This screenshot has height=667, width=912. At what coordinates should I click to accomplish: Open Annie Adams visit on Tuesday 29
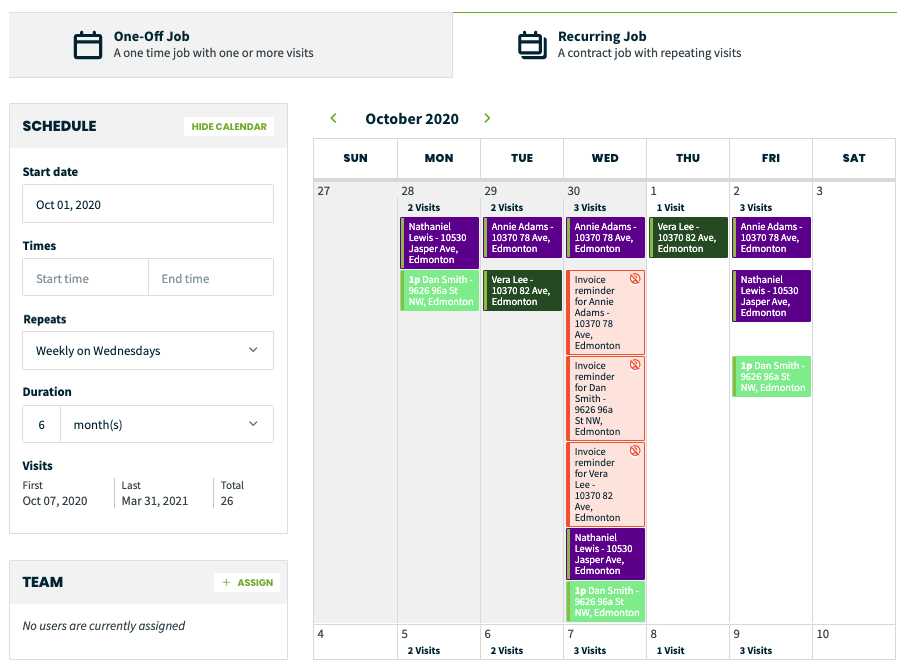[x=522, y=237]
